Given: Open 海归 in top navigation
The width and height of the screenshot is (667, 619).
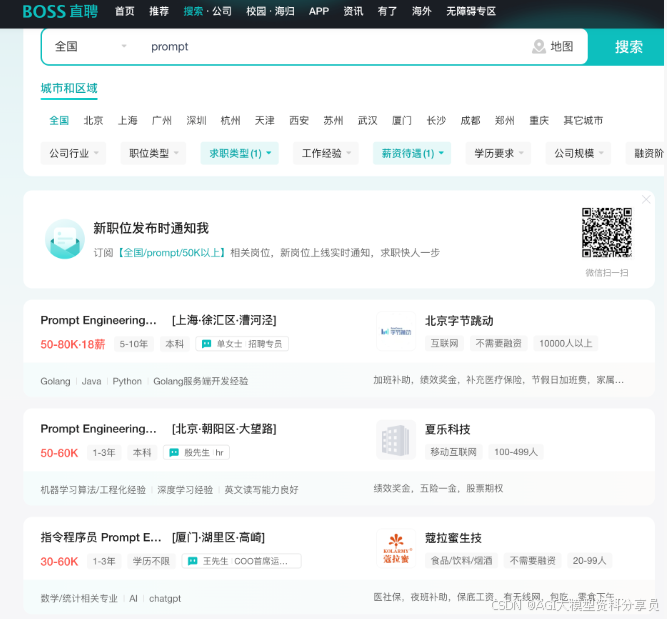Looking at the screenshot, I should pyautogui.click(x=285, y=11).
